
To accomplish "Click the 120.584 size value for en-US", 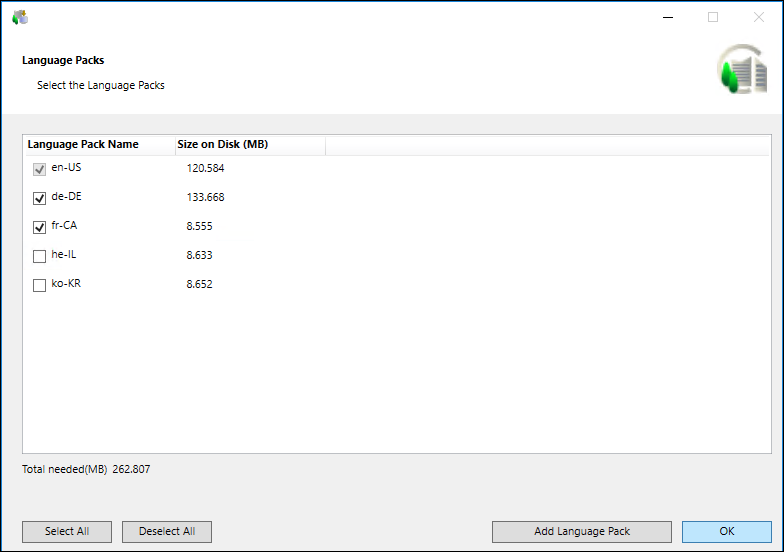I will pos(205,169).
